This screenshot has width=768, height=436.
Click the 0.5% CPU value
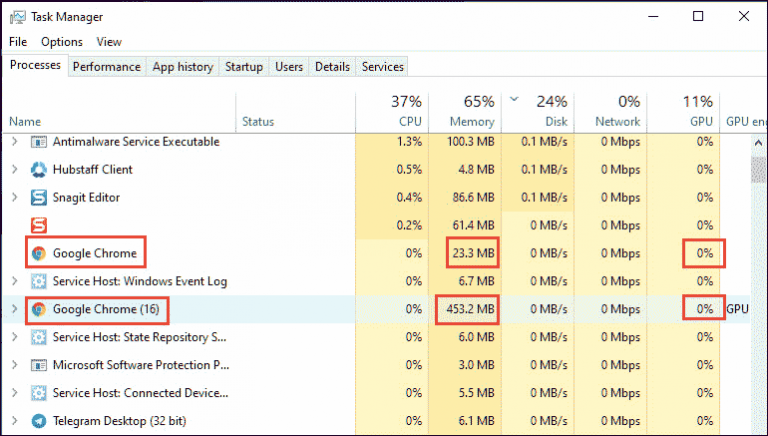point(409,170)
